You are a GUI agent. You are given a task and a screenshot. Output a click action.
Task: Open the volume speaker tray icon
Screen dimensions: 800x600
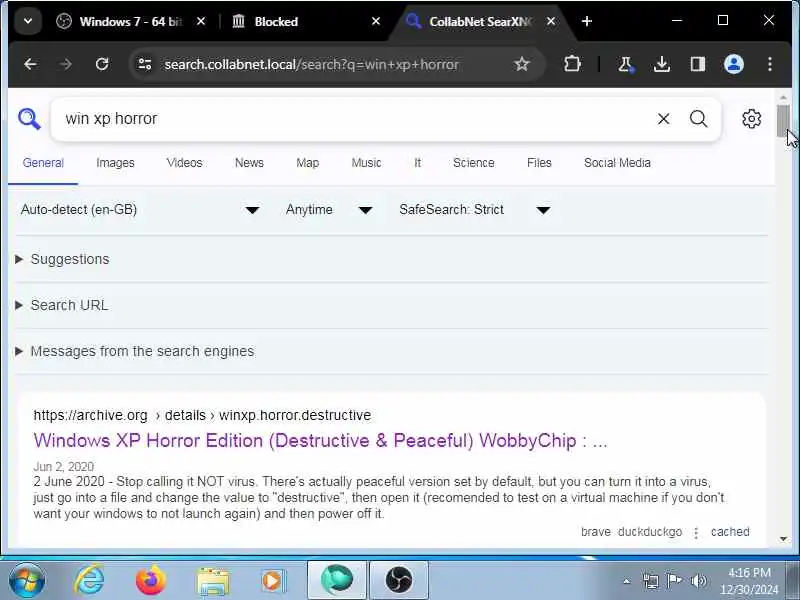pos(698,581)
